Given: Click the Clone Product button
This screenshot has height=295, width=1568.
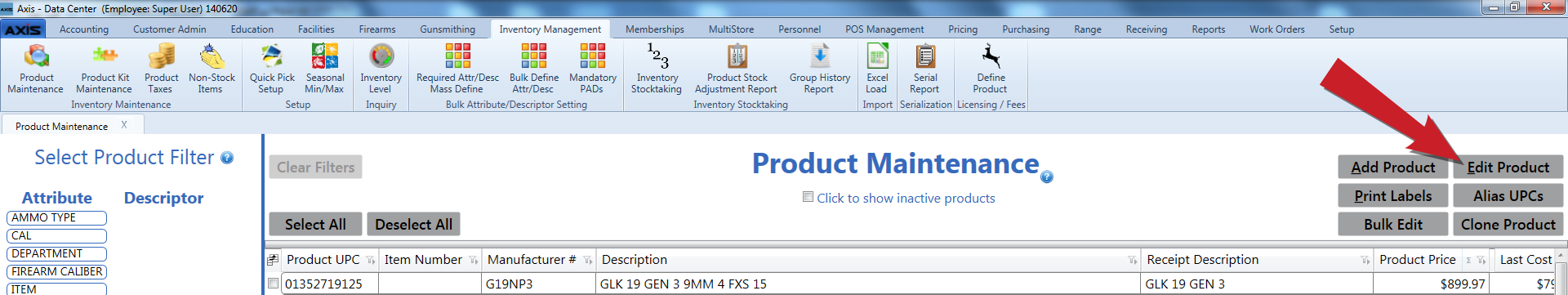Looking at the screenshot, I should tap(1508, 224).
